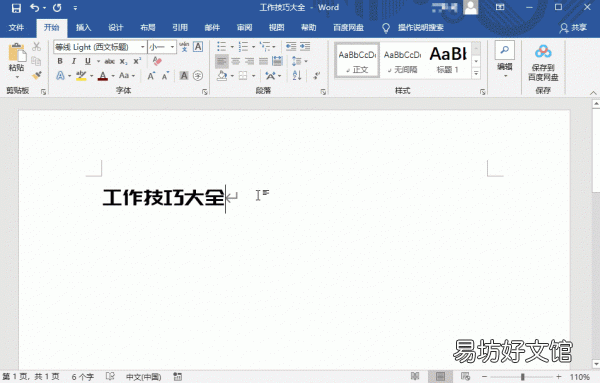Expand the styles gallery more arrow
The image size is (600, 383).
click(x=476, y=73)
